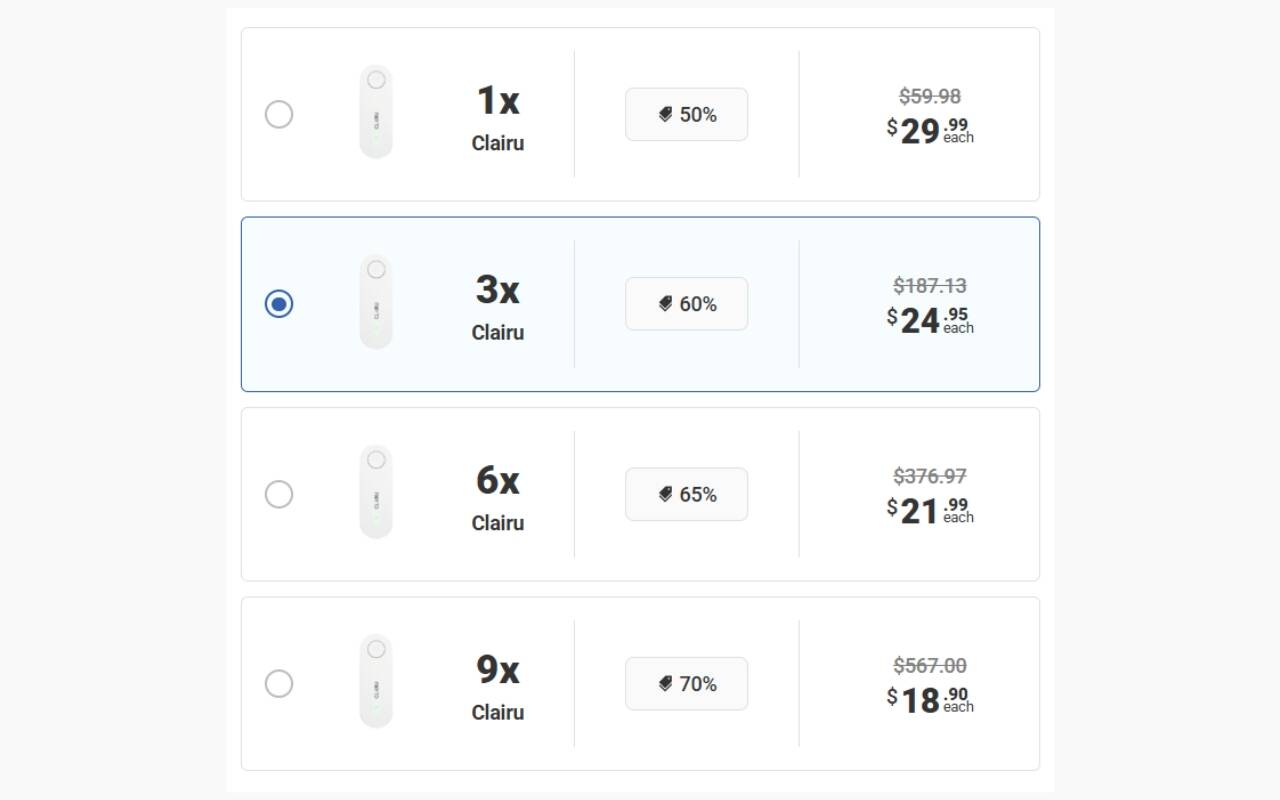The width and height of the screenshot is (1280, 800).
Task: Click the $29.99 each price
Action: point(930,131)
